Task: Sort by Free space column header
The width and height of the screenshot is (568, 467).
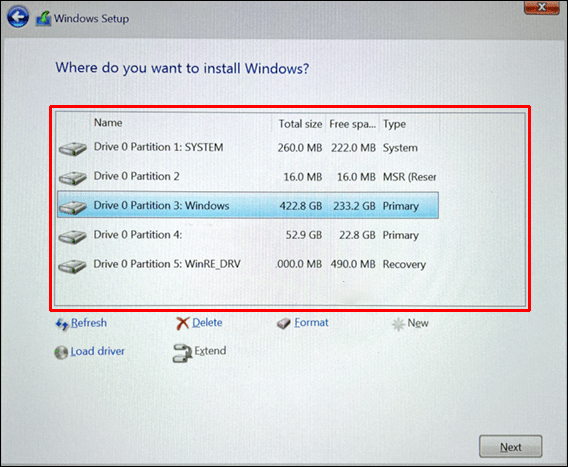Action: tap(352, 123)
